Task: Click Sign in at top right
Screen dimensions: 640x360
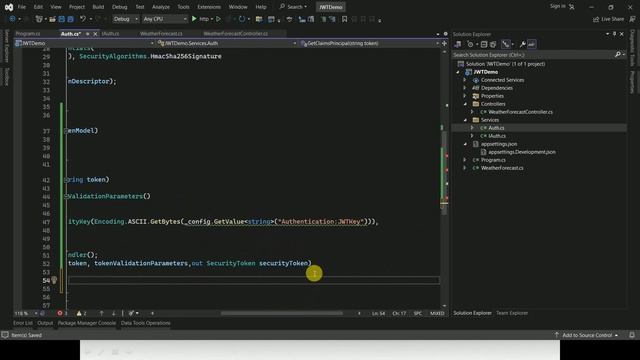Action: [x=562, y=7]
